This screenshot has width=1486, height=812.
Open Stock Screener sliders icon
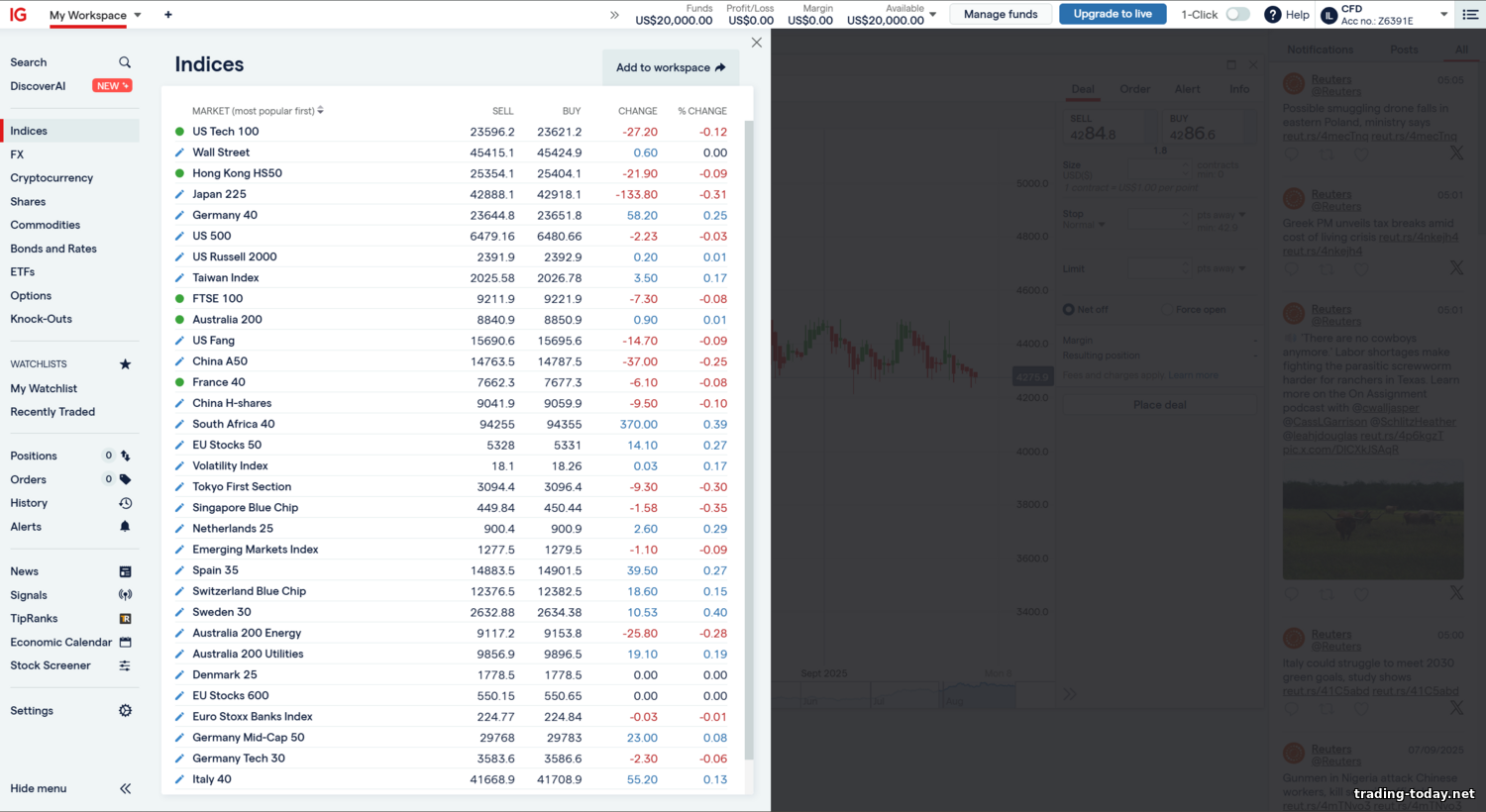125,666
